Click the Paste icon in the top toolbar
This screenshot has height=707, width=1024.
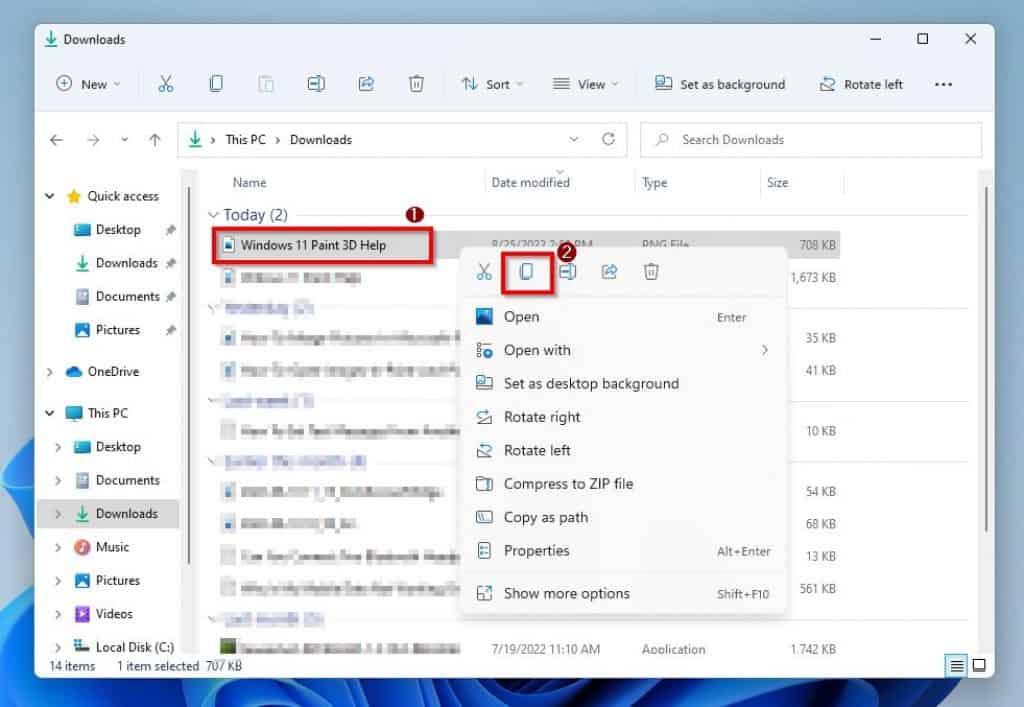[x=266, y=84]
